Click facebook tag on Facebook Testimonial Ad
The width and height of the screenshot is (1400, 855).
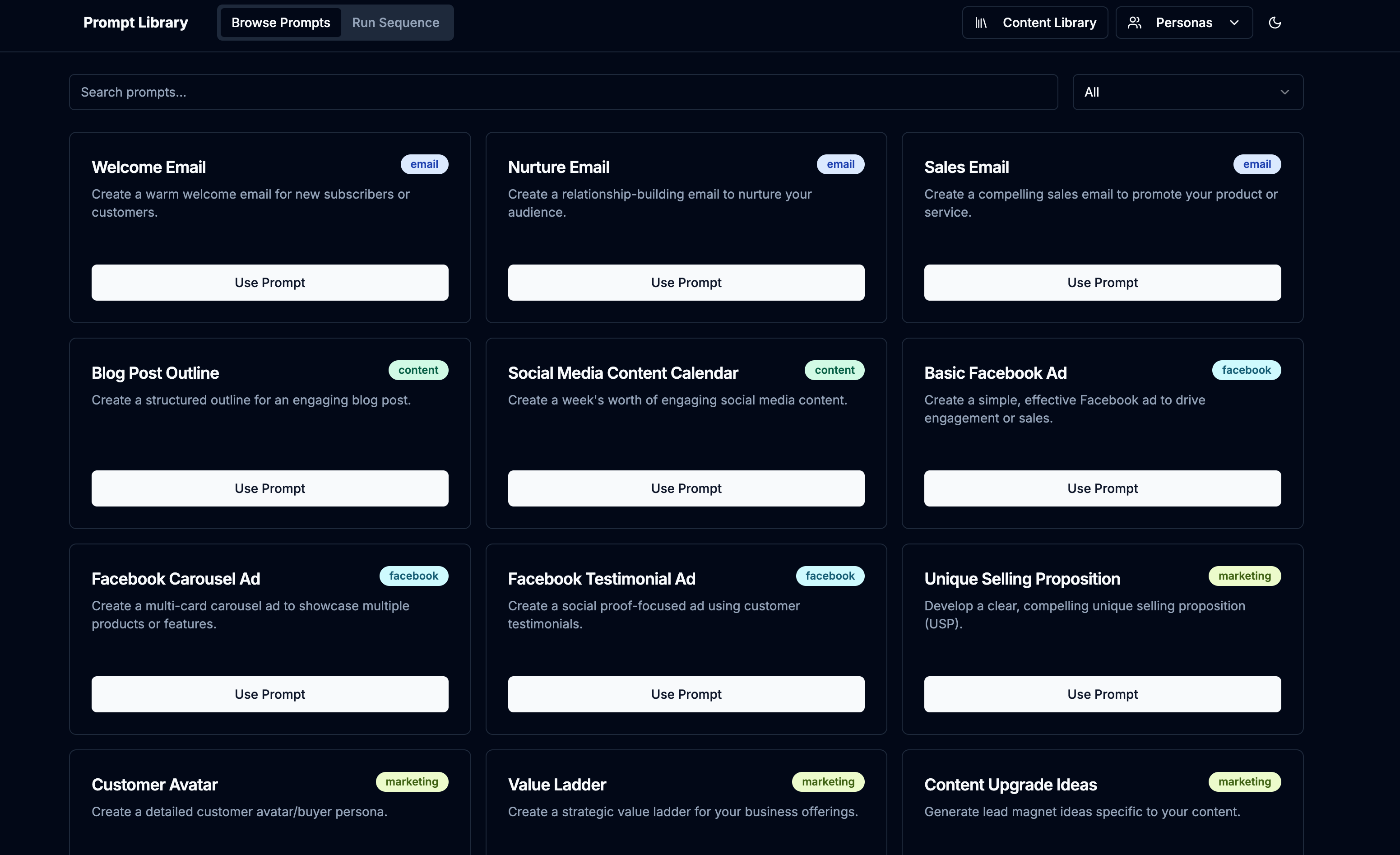(830, 576)
